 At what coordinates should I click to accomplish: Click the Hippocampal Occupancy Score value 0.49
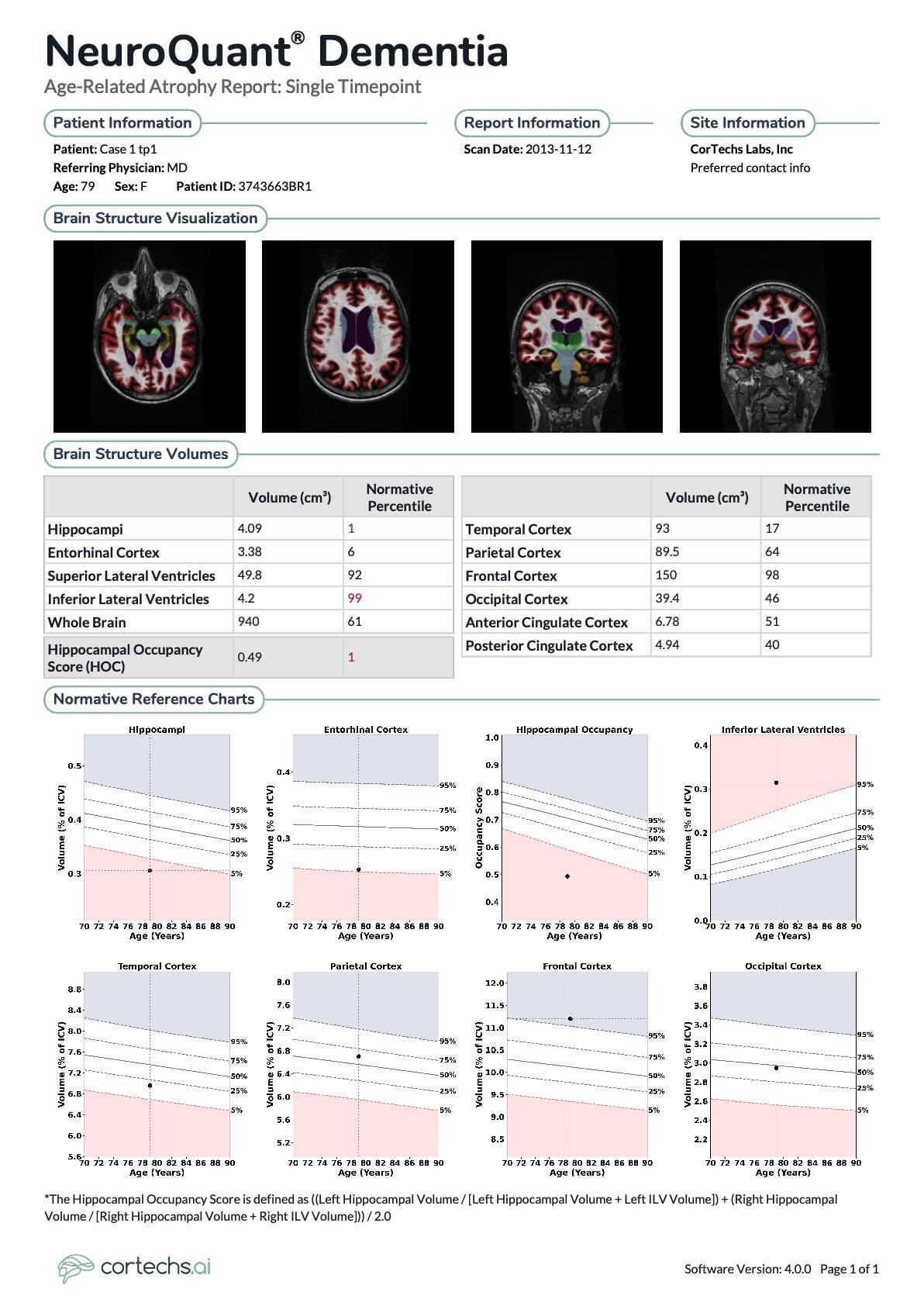pyautogui.click(x=250, y=657)
